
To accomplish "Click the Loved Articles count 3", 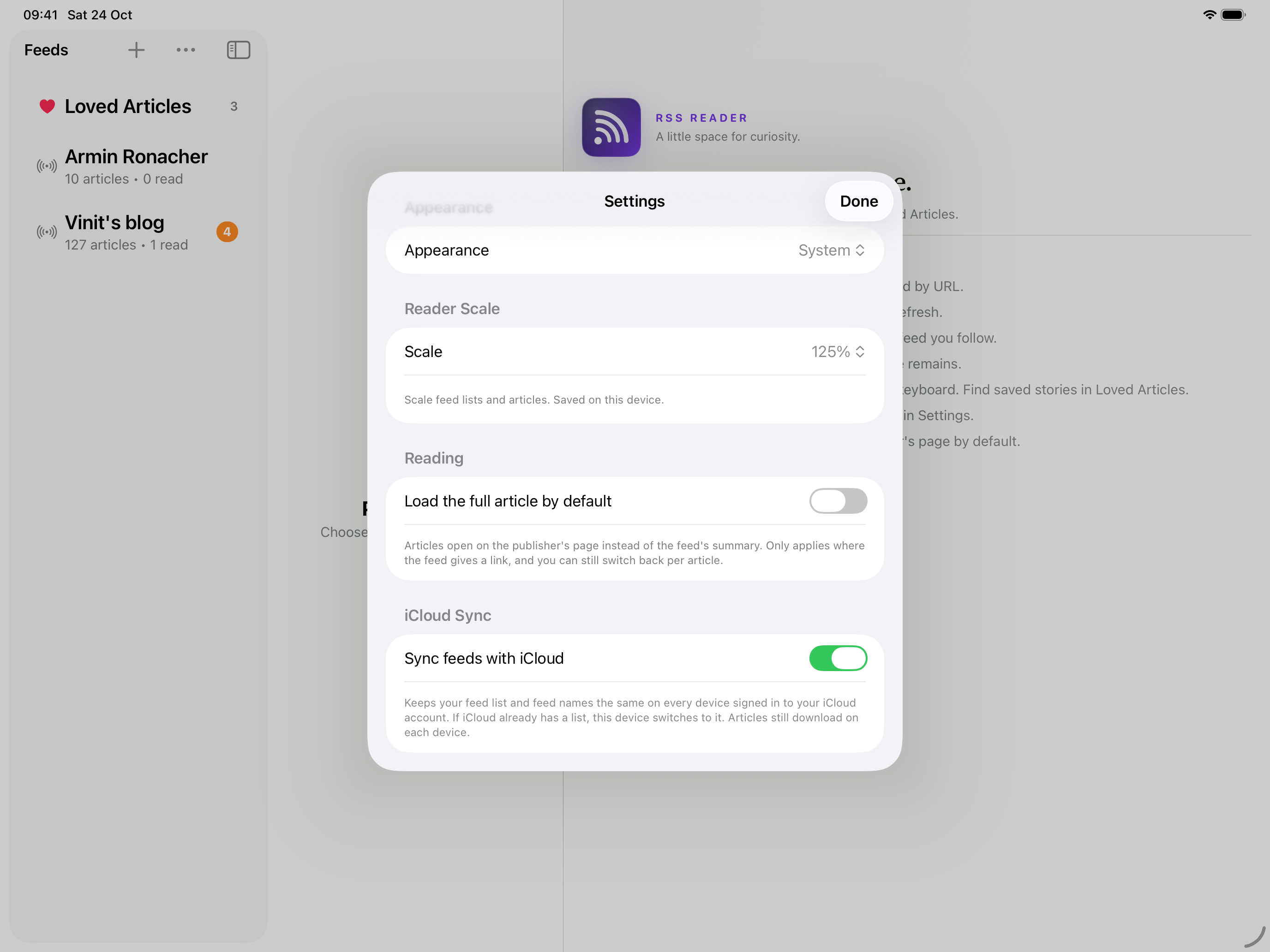I will click(x=234, y=106).
